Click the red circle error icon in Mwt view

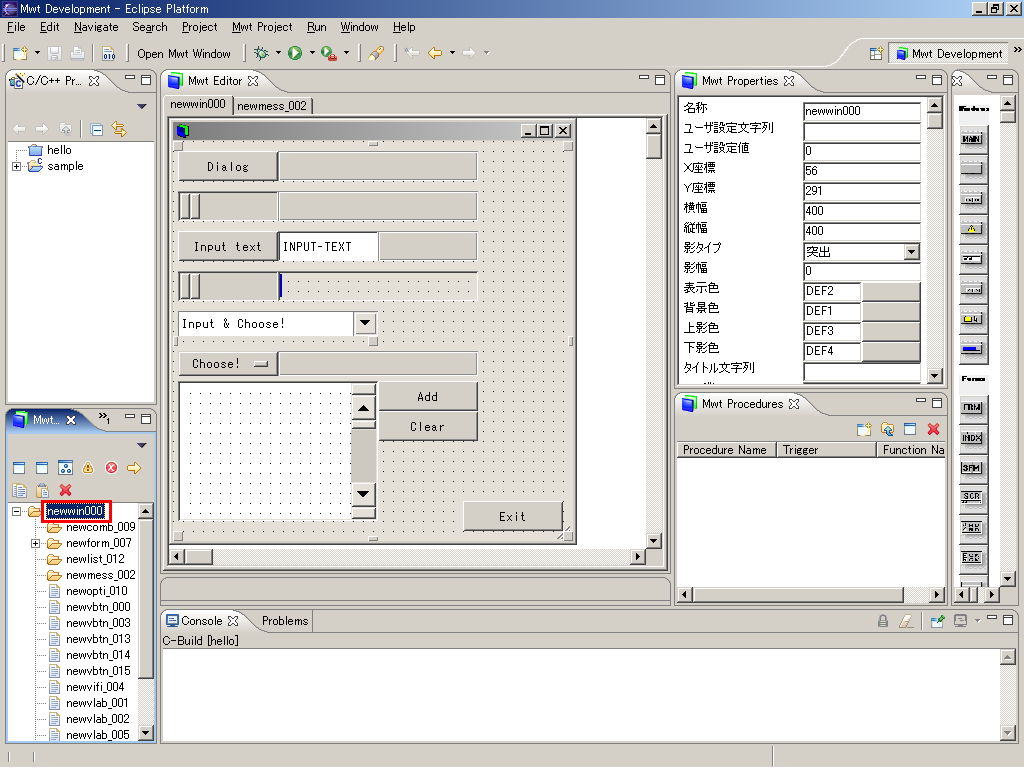pos(112,468)
